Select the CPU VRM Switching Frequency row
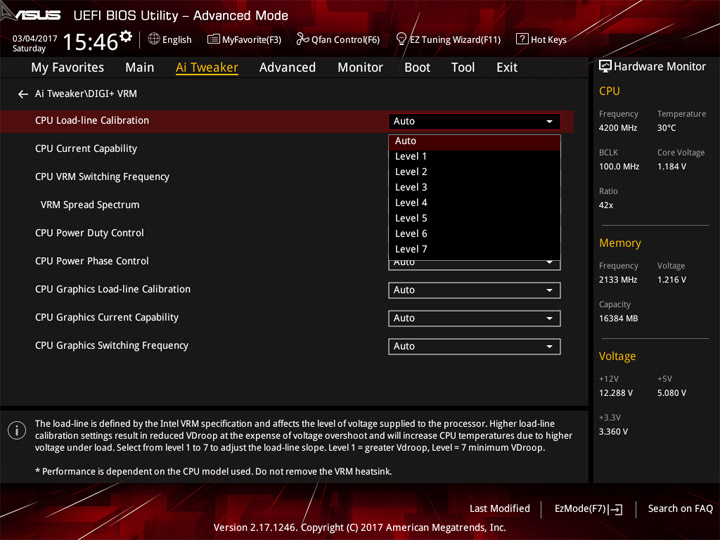This screenshot has width=720, height=540. tap(102, 177)
